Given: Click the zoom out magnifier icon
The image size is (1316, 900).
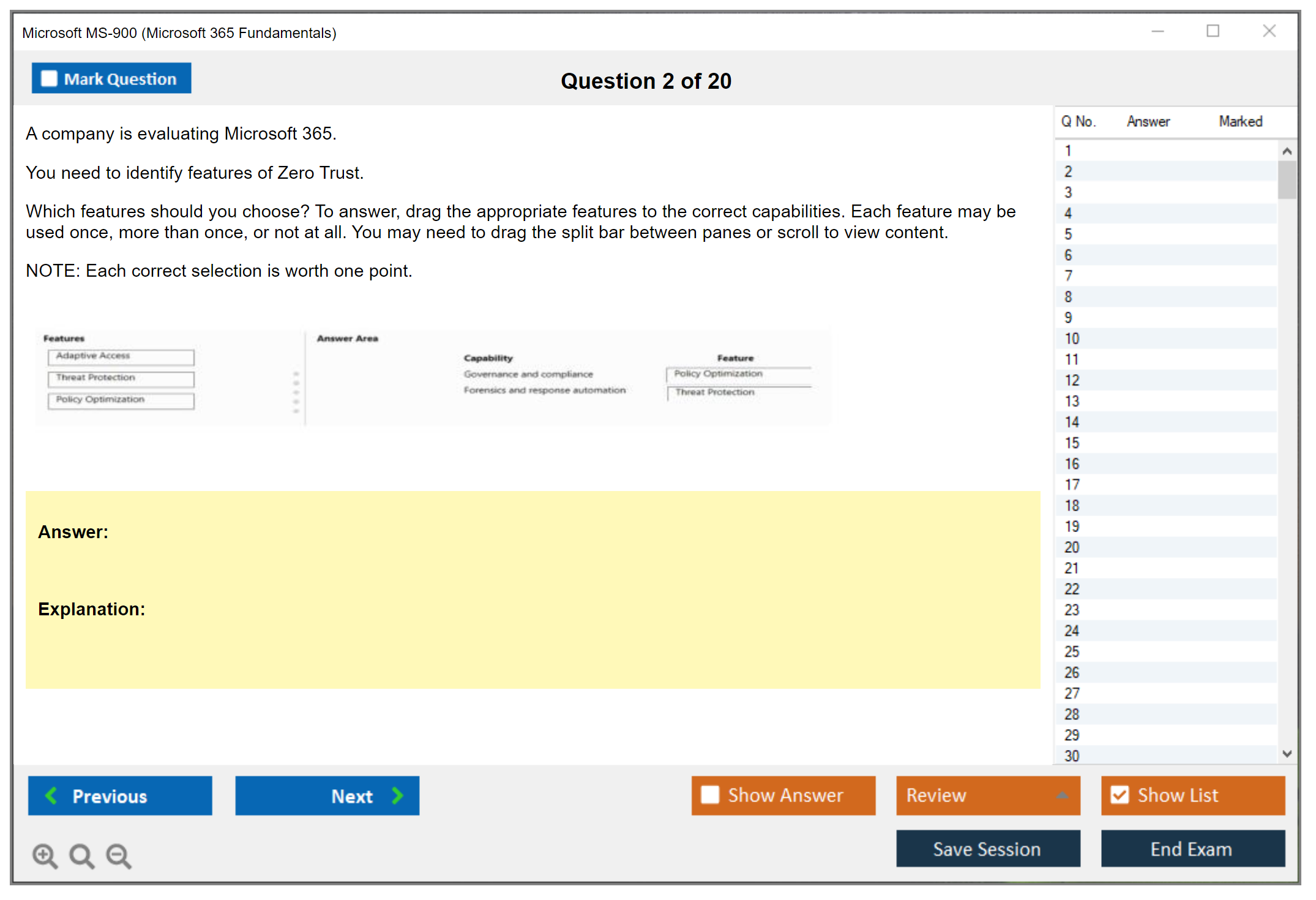Looking at the screenshot, I should pyautogui.click(x=119, y=855).
